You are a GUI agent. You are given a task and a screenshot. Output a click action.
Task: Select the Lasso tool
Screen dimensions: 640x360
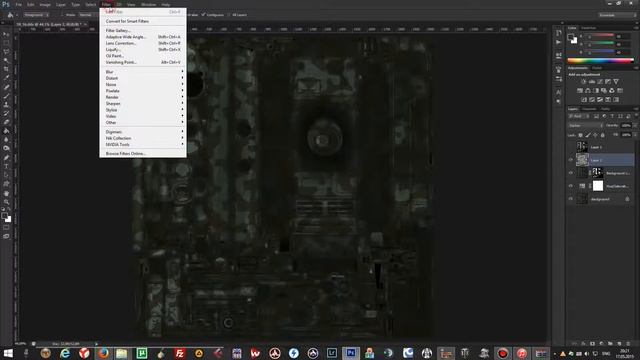tap(6, 52)
